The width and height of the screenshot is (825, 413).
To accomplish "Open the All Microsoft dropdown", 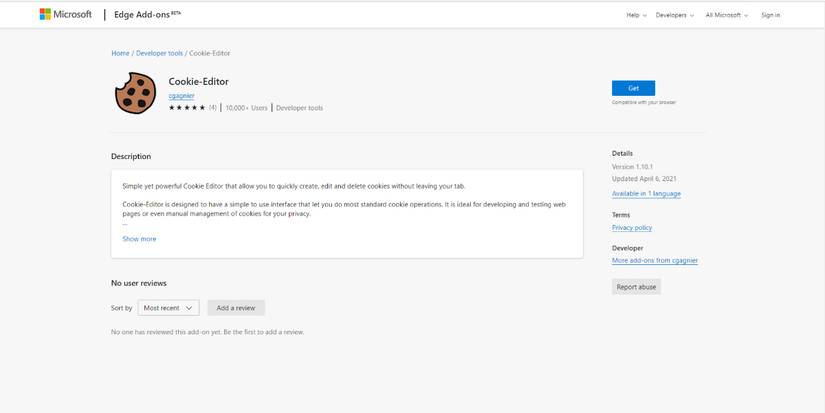I will (x=727, y=15).
